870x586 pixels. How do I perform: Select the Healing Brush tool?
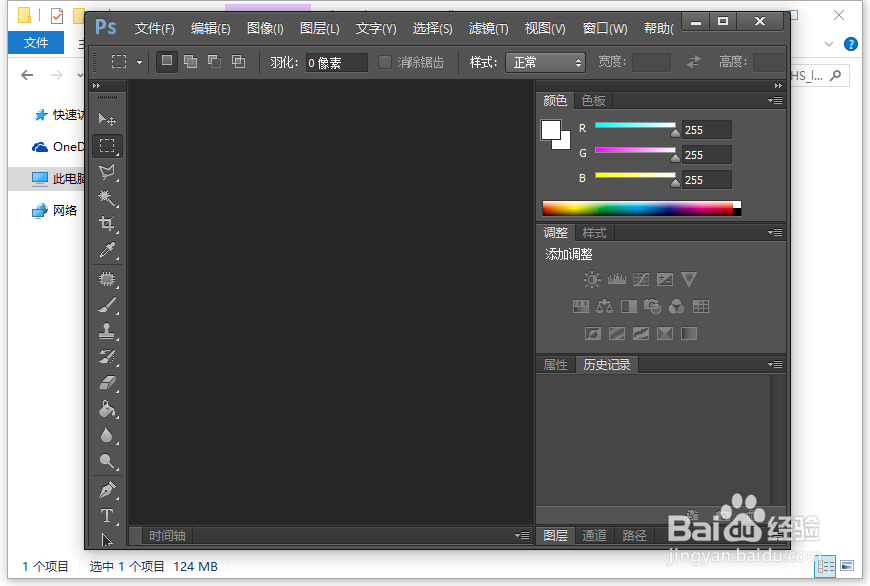107,279
